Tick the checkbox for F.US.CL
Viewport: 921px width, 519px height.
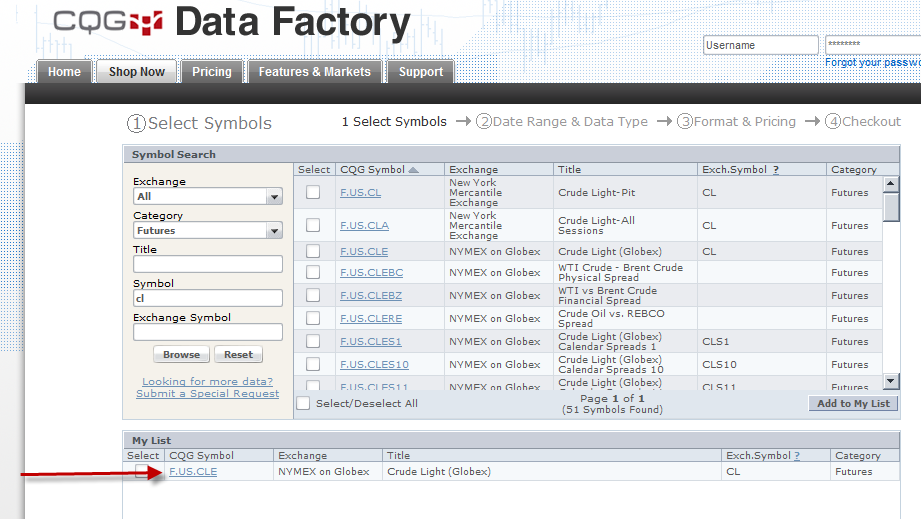click(x=313, y=192)
